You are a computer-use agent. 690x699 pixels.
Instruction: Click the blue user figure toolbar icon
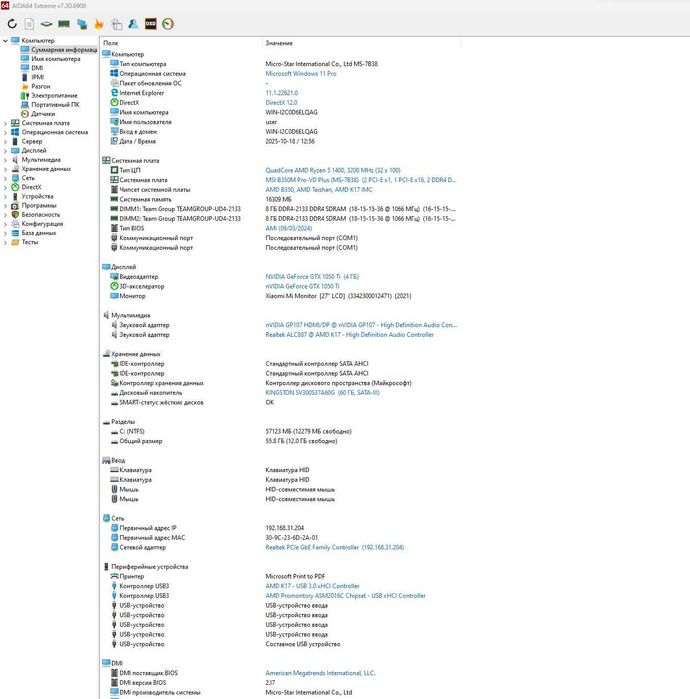tap(133, 24)
